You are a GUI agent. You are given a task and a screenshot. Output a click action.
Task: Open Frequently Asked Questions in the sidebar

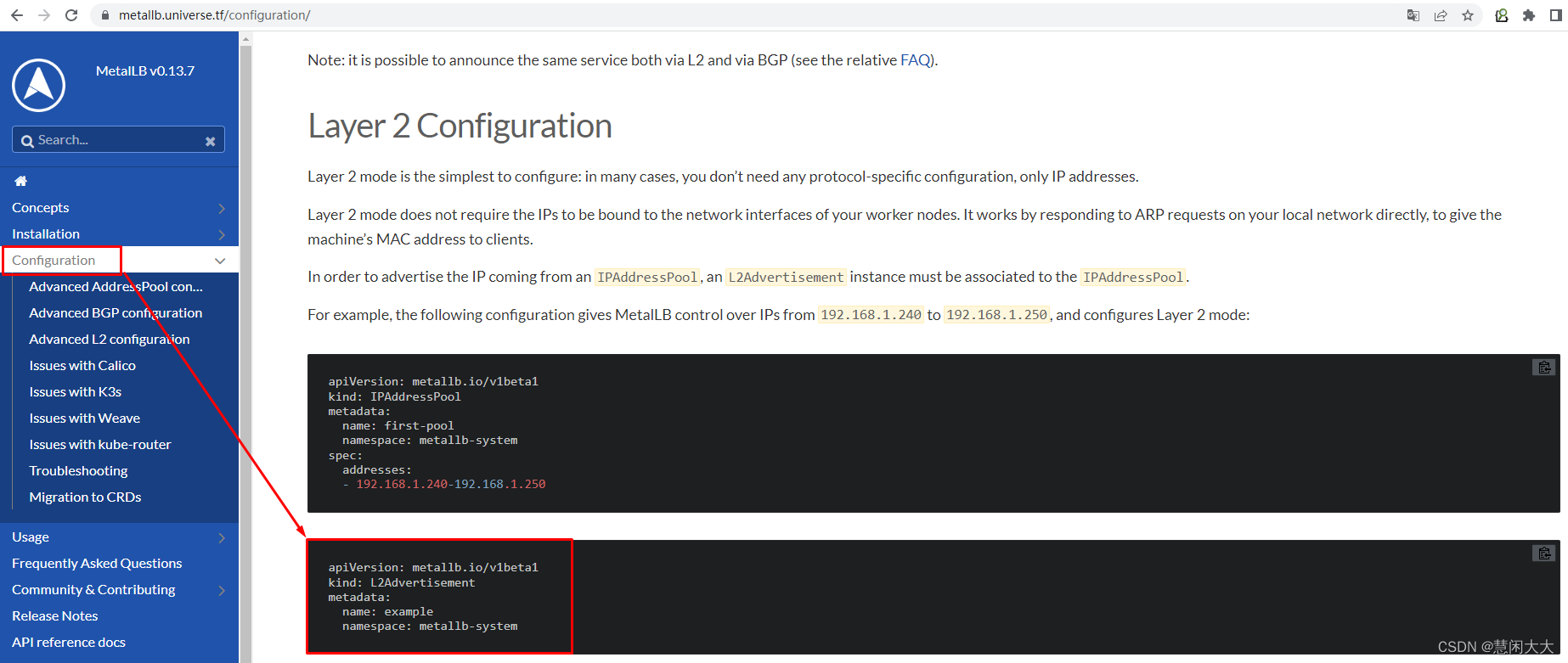pyautogui.click(x=97, y=564)
